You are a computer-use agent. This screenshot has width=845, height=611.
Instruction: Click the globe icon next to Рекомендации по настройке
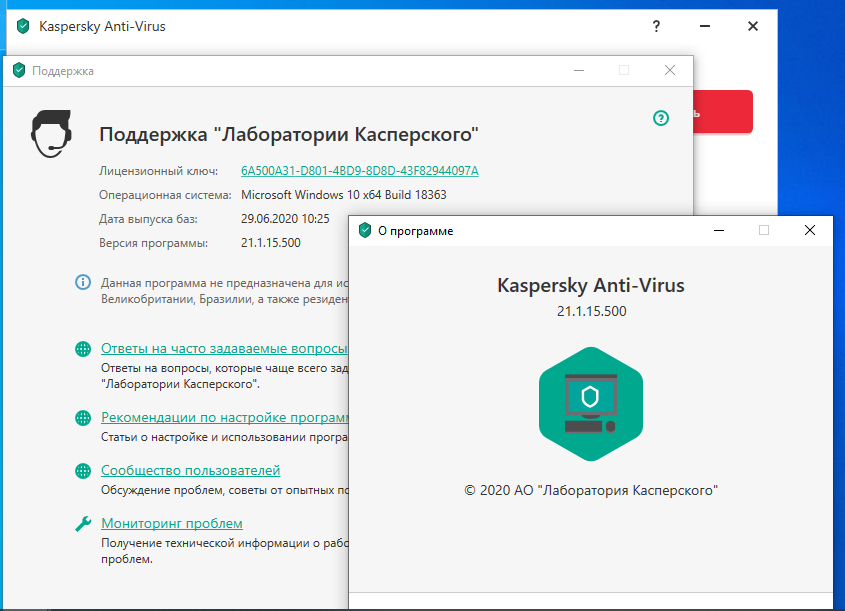point(84,418)
